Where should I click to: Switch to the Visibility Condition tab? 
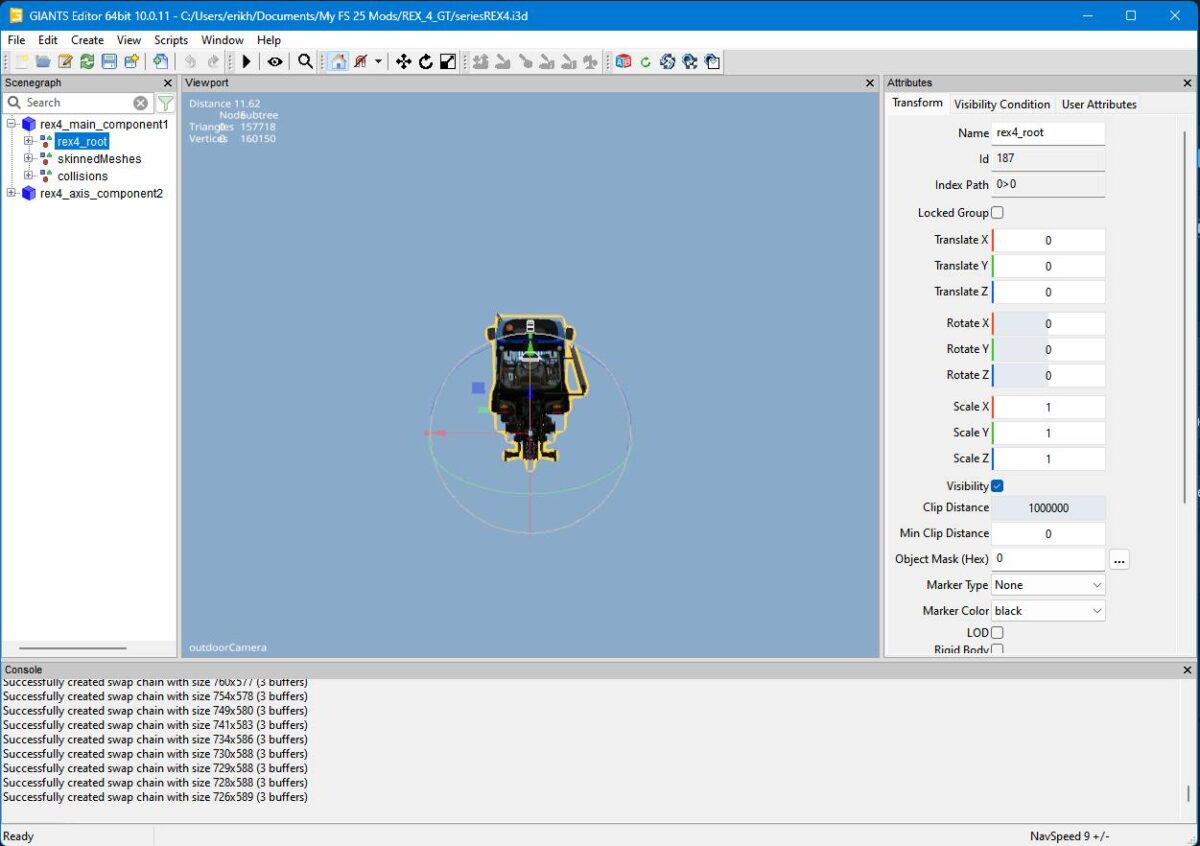[1002, 104]
